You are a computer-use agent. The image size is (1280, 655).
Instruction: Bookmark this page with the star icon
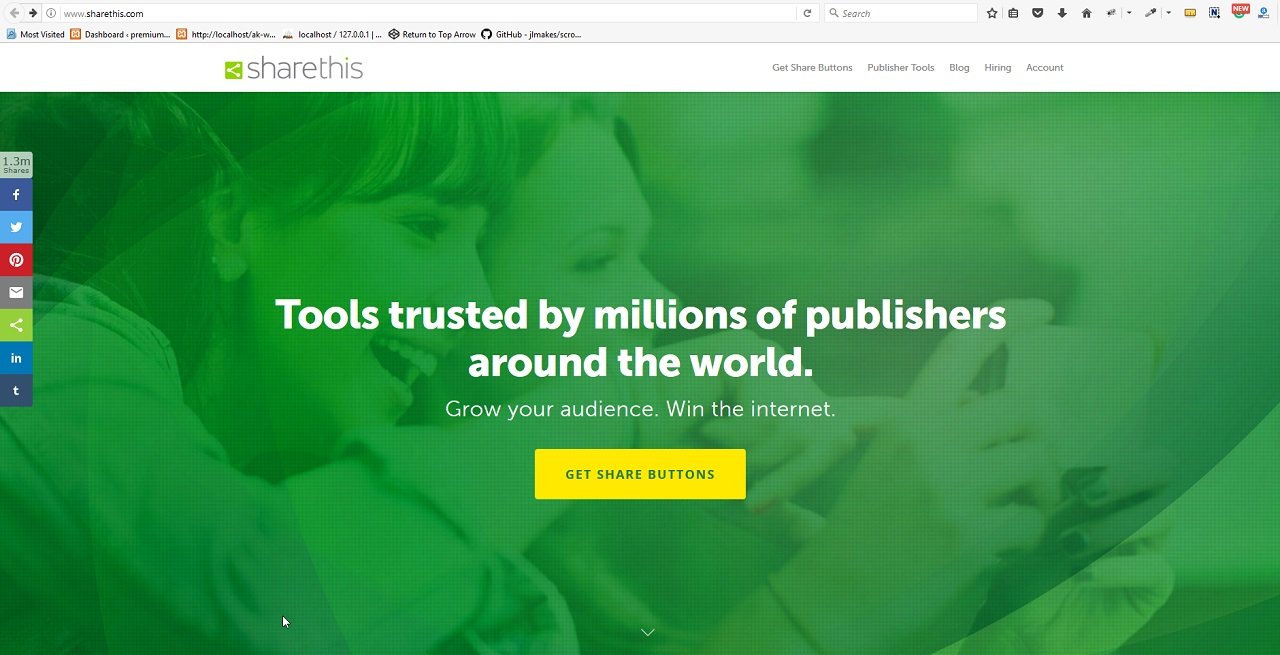992,13
